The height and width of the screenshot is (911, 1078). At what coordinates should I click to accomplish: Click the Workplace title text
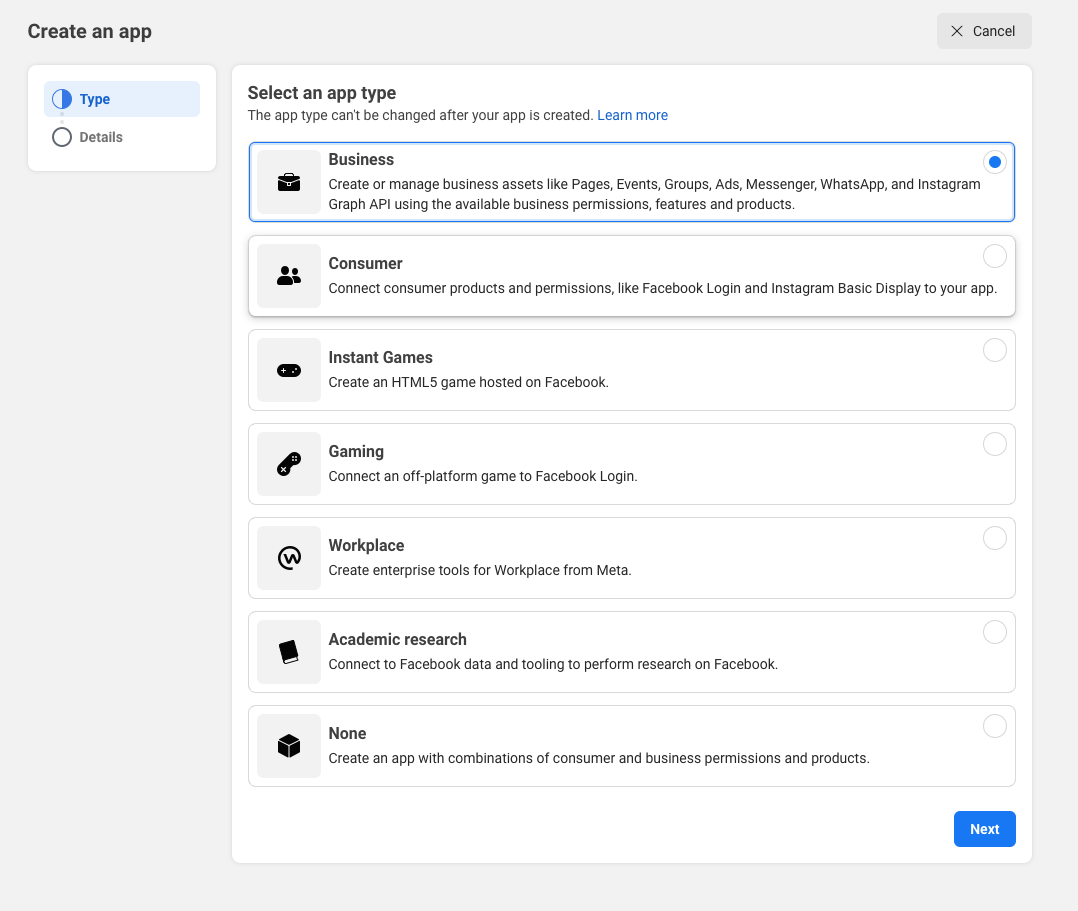366,545
